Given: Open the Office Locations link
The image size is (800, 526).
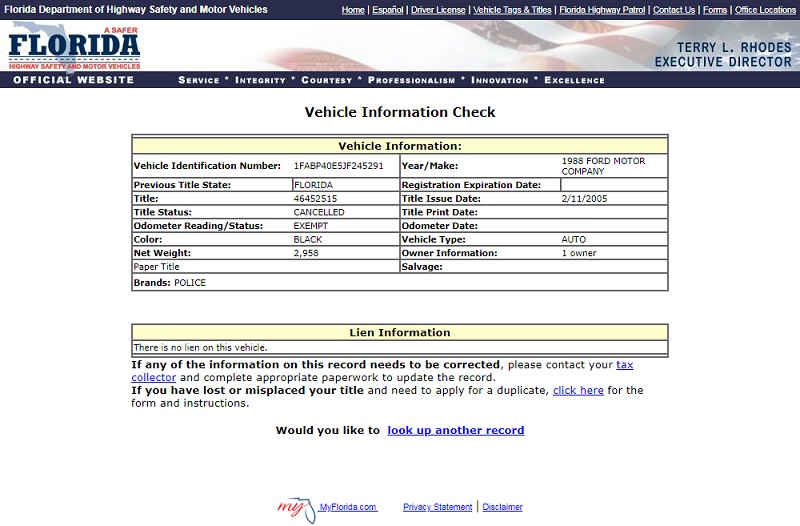Looking at the screenshot, I should pyautogui.click(x=765, y=10).
